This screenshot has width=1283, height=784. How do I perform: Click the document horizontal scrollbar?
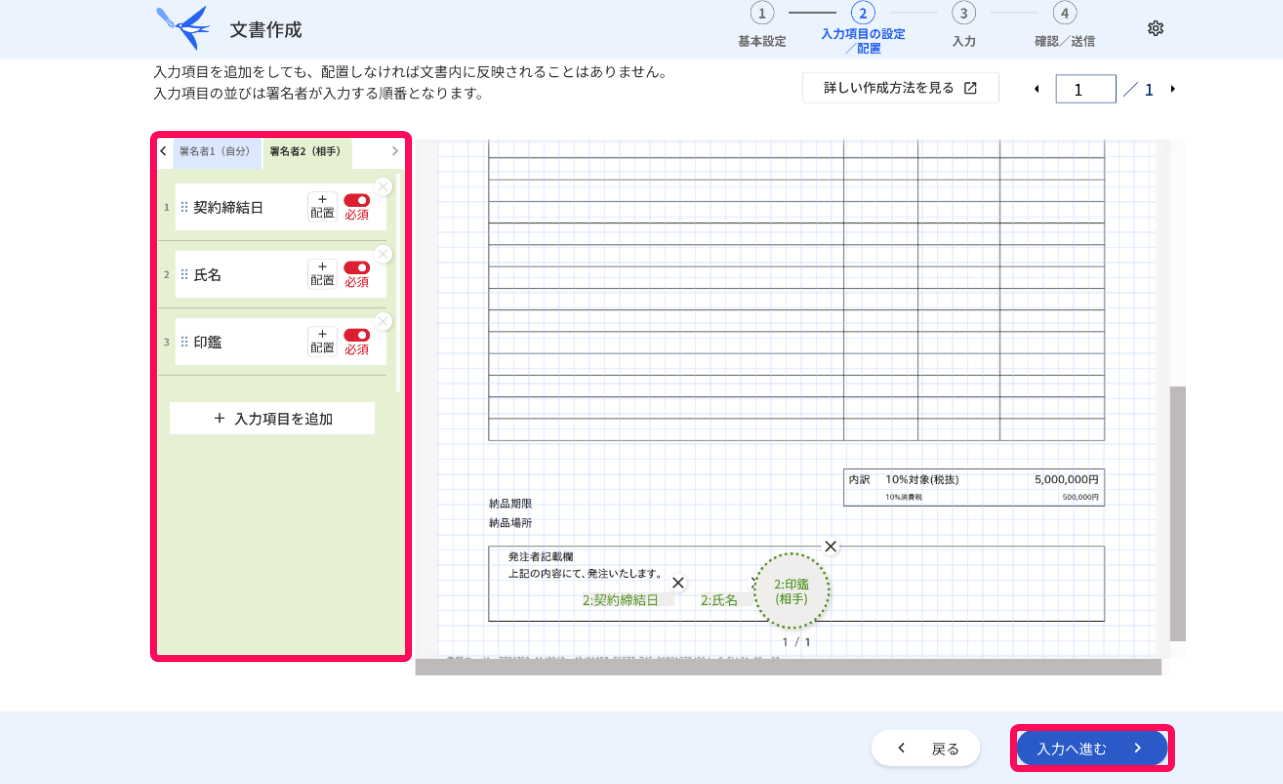tap(788, 667)
